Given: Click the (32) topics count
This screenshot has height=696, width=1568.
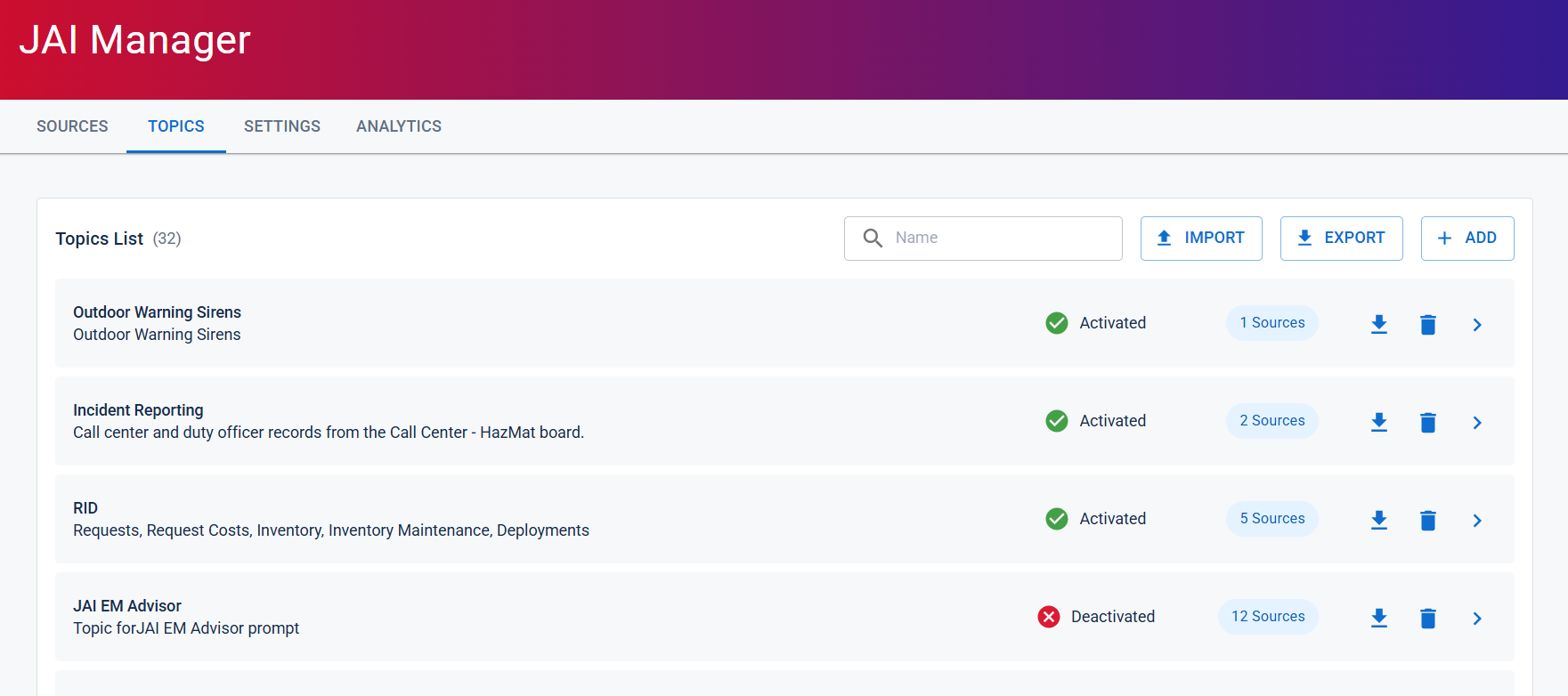Looking at the screenshot, I should pos(167,239).
